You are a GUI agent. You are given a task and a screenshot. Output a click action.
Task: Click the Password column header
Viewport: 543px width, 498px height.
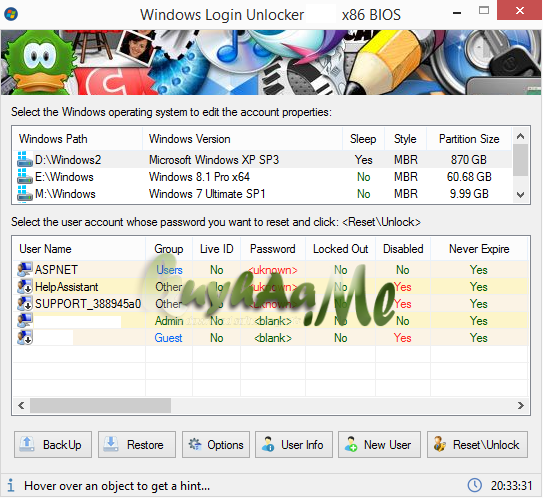point(273,249)
